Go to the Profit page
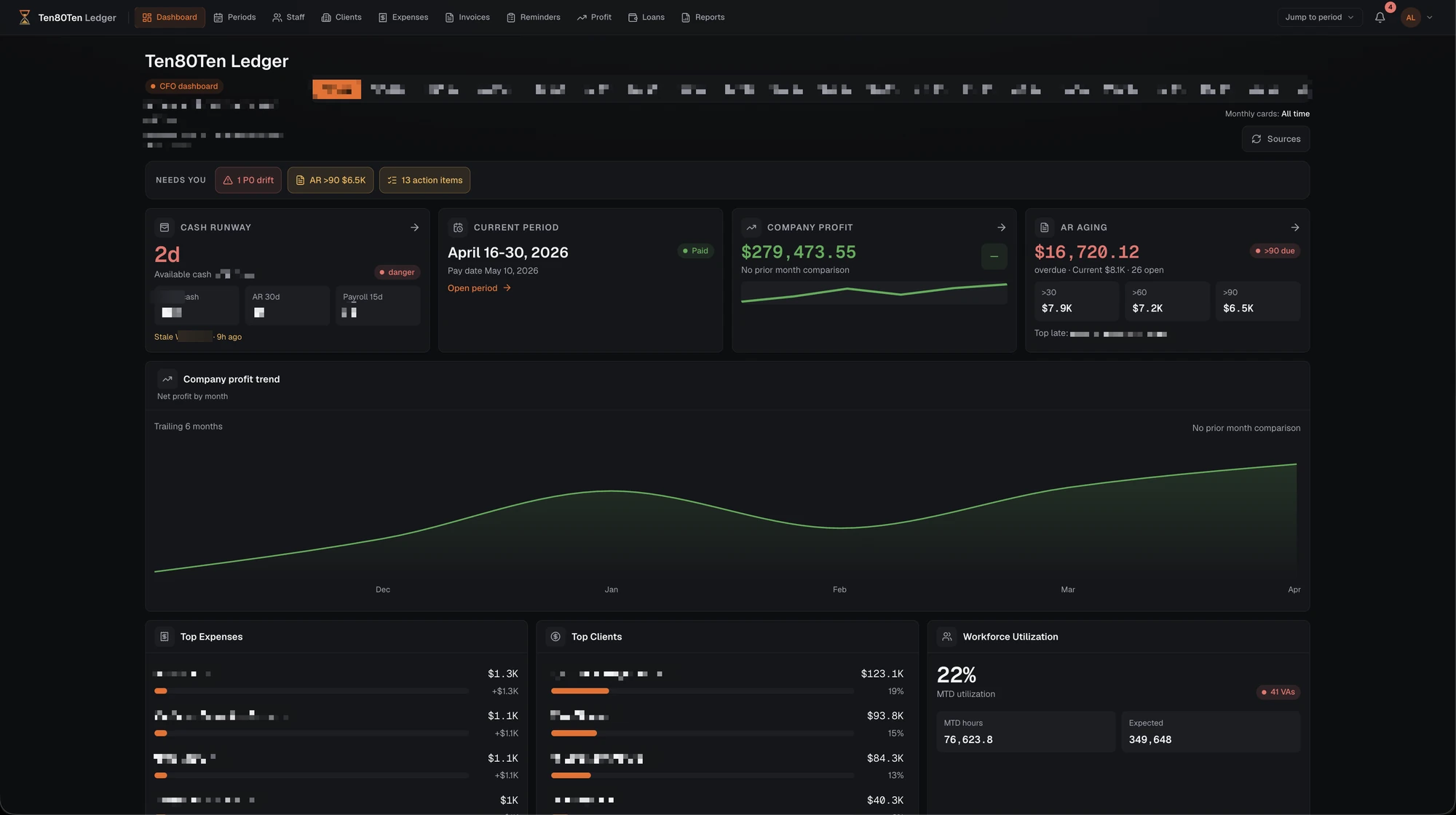This screenshot has height=815, width=1456. 594,17
